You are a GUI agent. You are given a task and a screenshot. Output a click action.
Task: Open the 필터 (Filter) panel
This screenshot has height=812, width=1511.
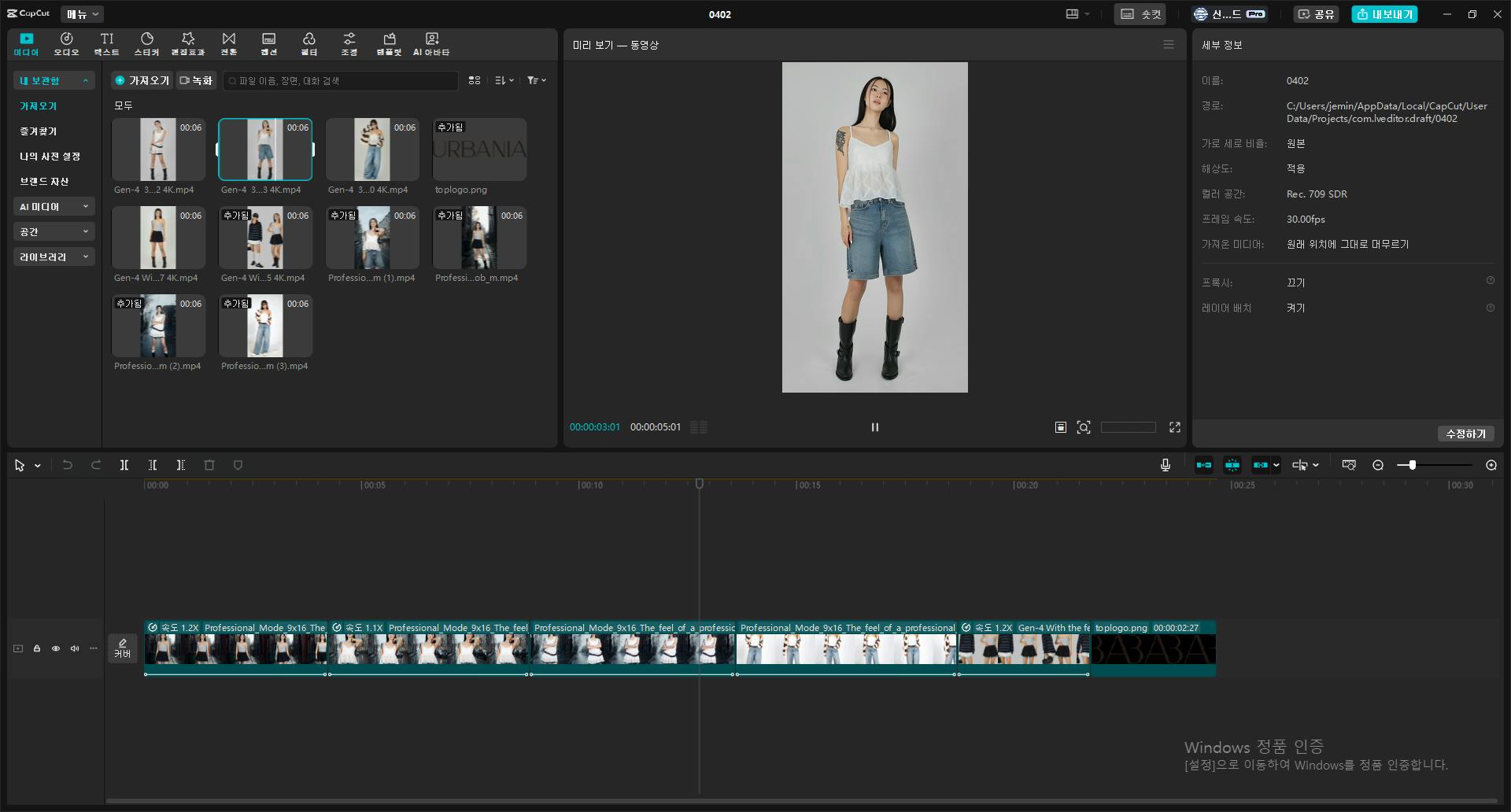pos(308,44)
